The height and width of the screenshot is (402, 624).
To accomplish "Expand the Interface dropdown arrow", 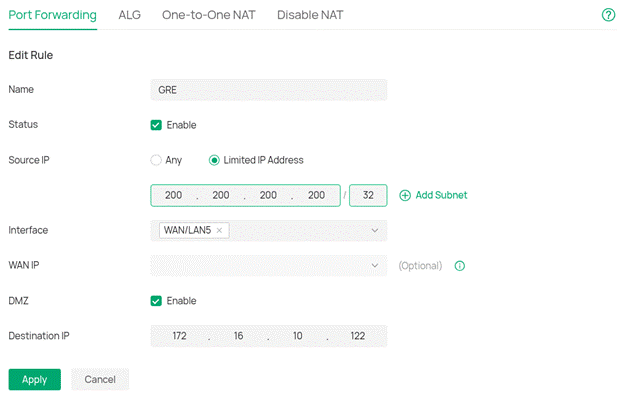I will point(374,231).
